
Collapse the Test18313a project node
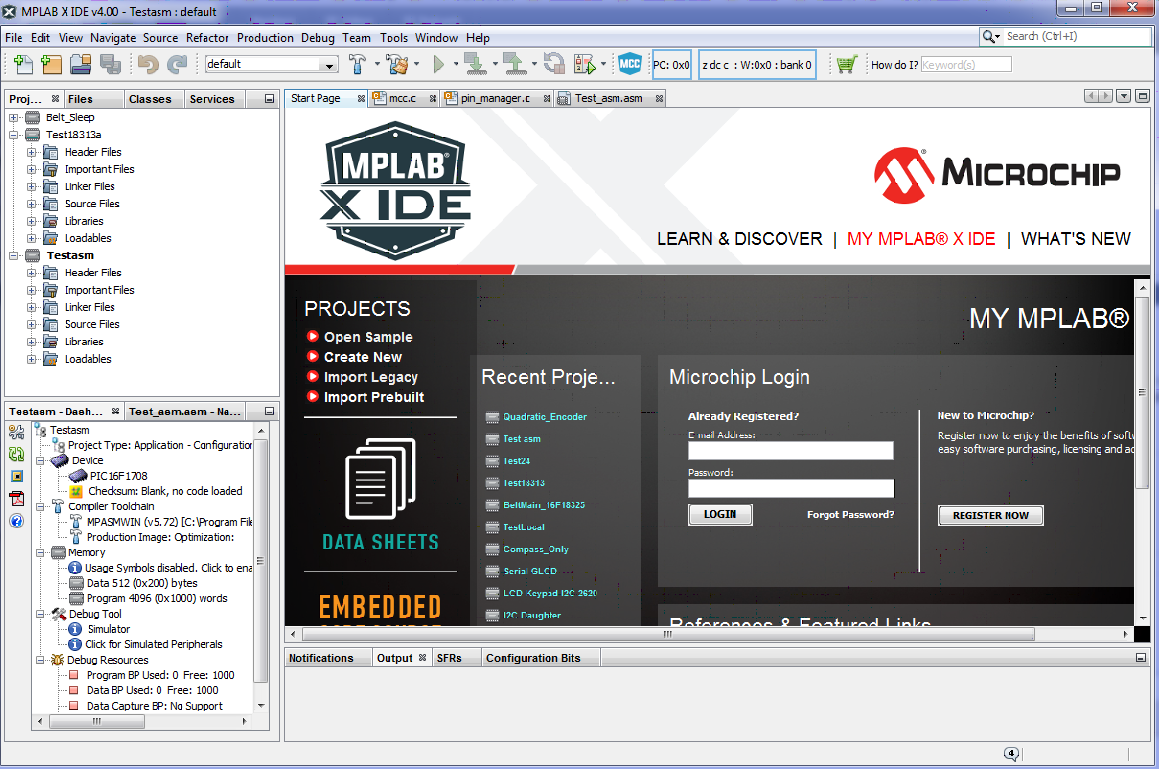pos(13,135)
